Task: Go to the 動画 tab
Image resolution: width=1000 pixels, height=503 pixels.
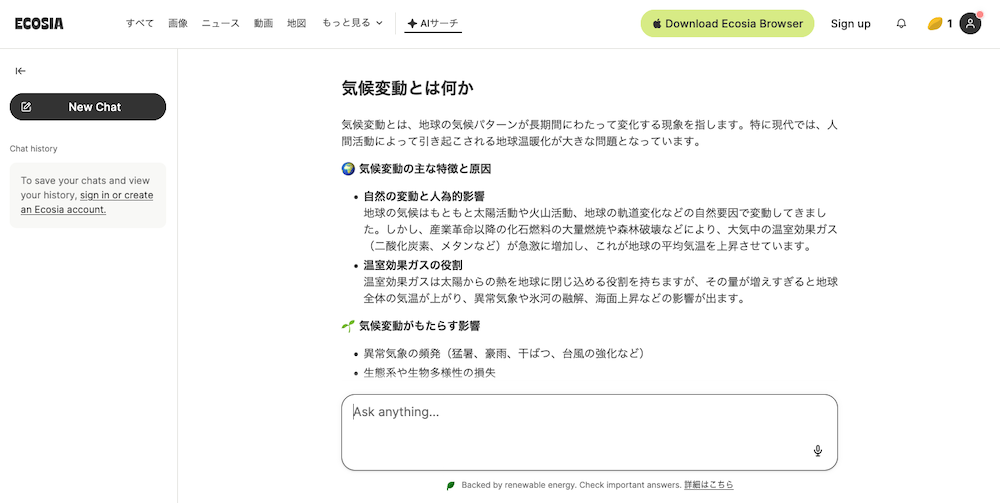Action: pos(263,23)
